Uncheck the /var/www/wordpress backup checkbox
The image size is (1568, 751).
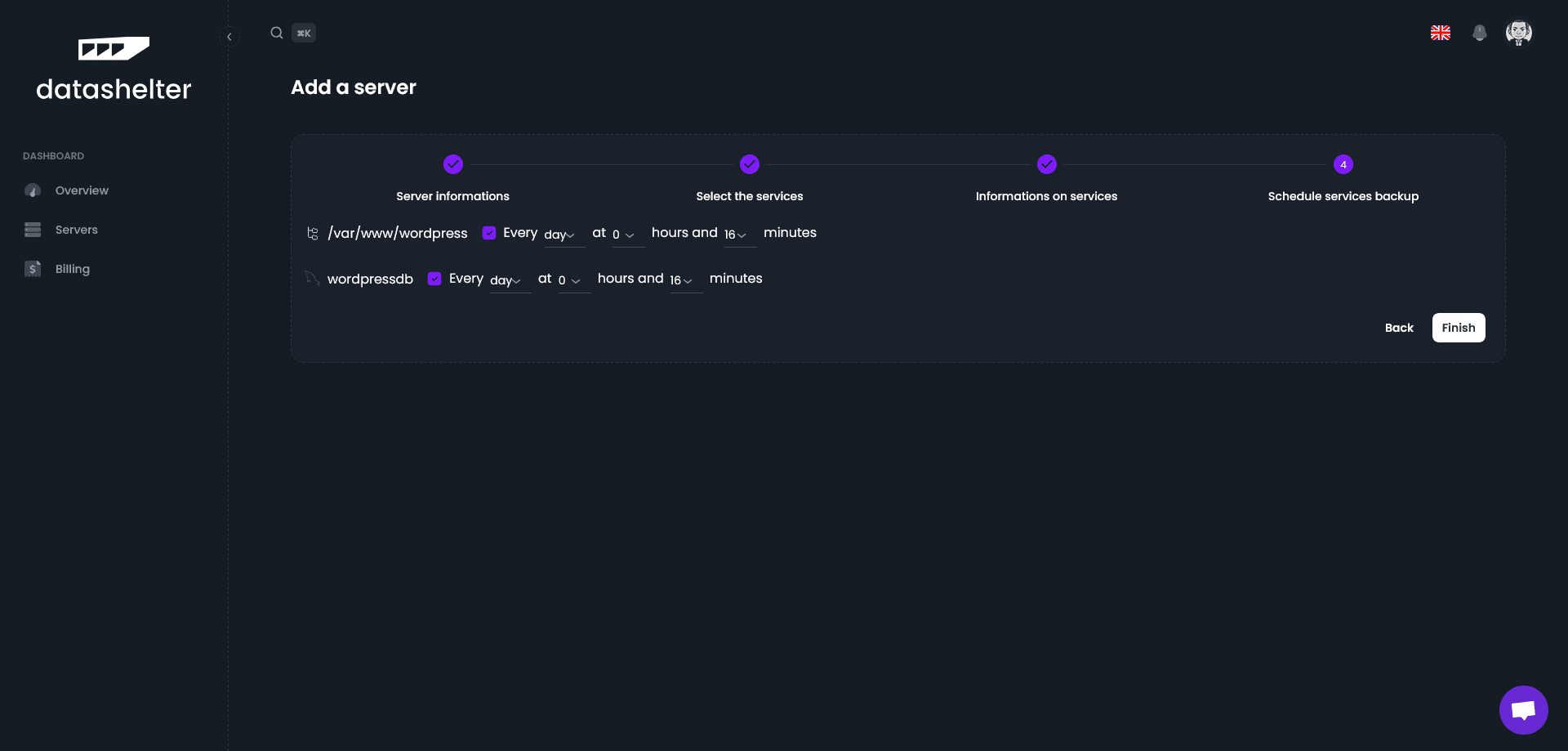(x=489, y=233)
